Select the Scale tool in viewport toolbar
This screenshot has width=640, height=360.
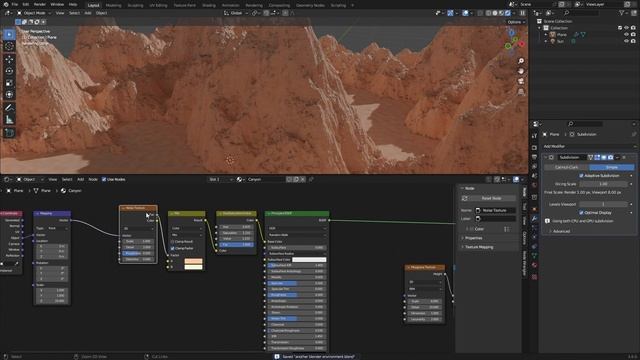(x=9, y=83)
